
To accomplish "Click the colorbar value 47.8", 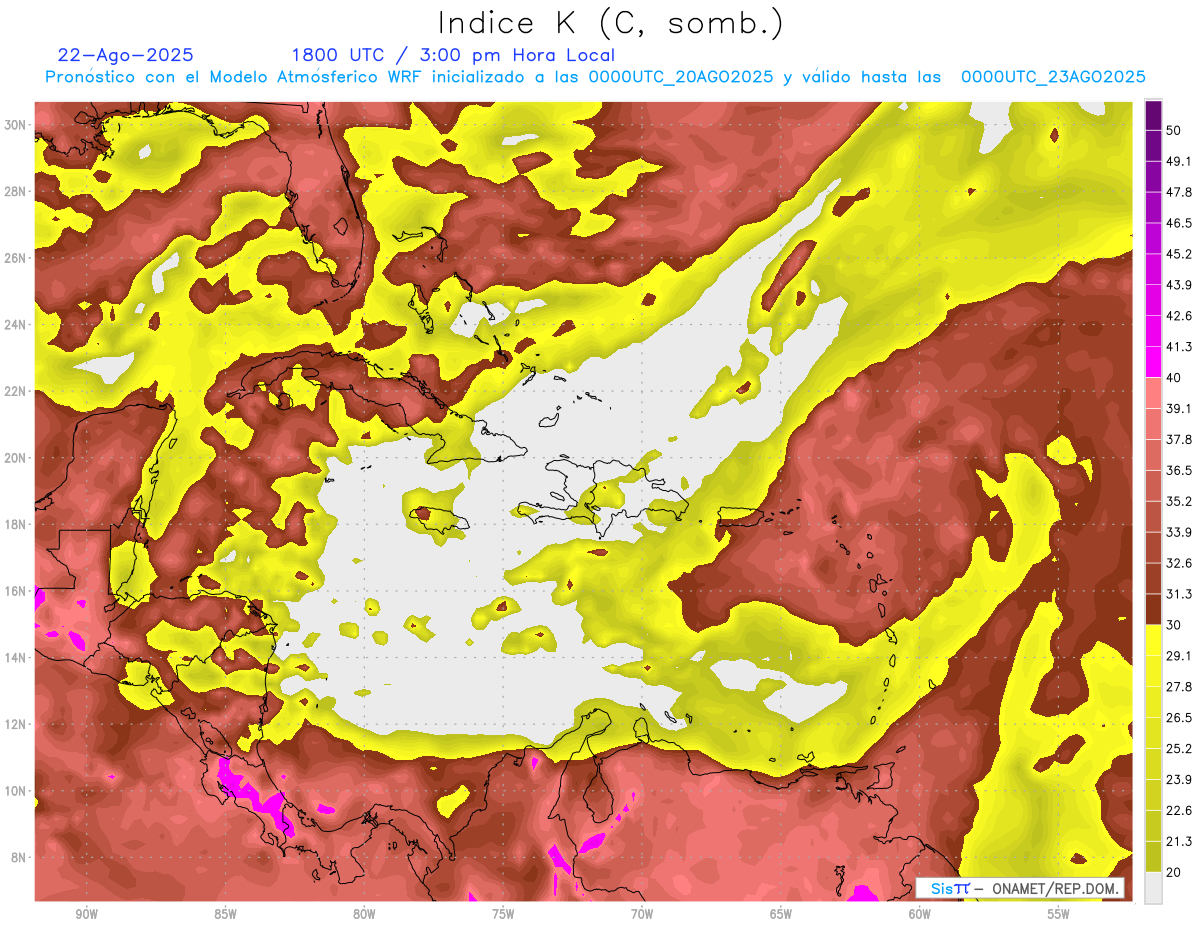I will point(1178,192).
